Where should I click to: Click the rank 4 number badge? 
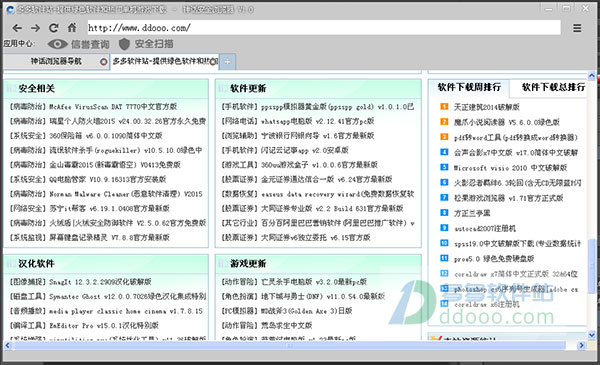tap(444, 152)
